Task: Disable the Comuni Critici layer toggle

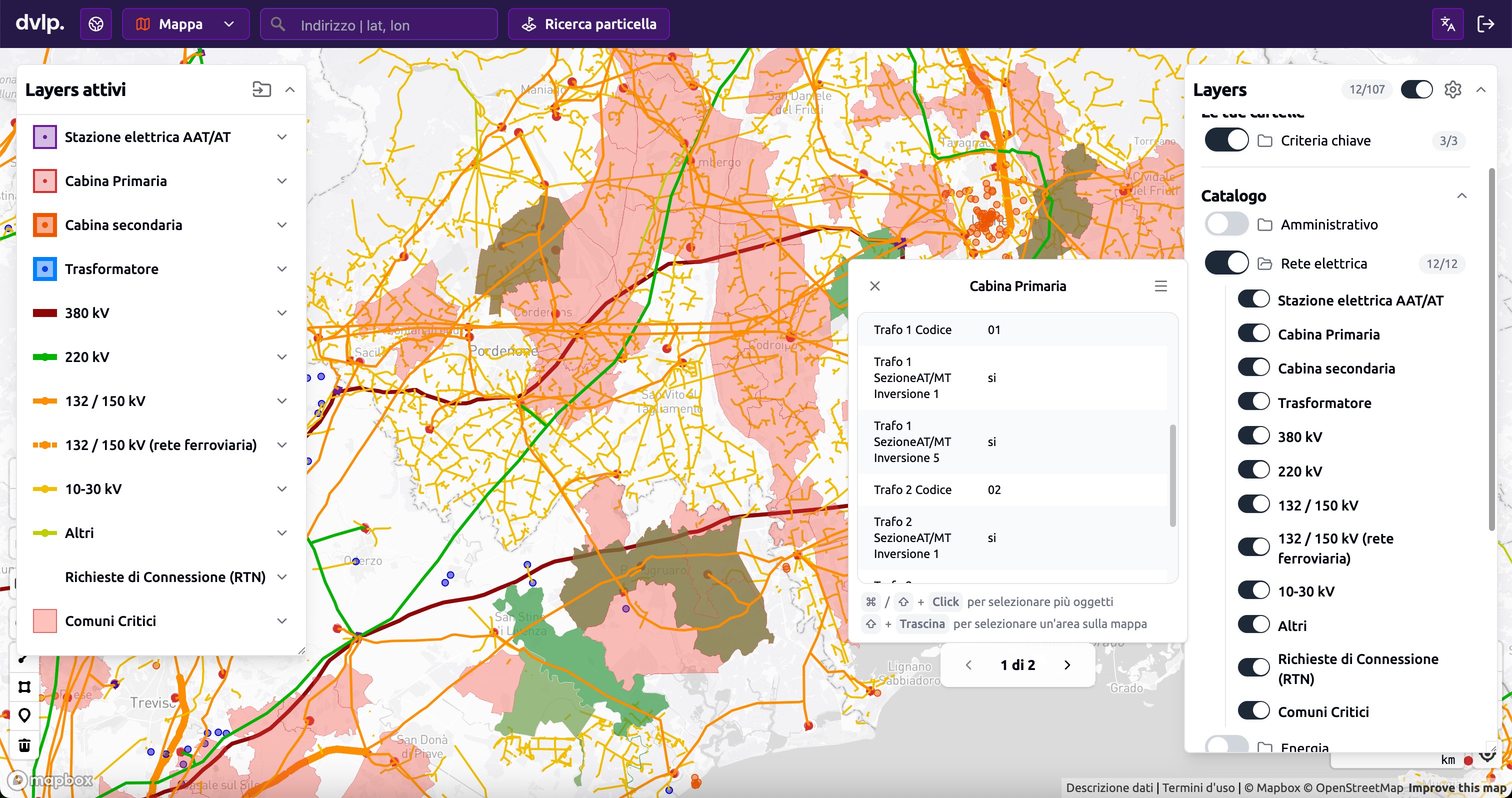Action: coord(1253,710)
